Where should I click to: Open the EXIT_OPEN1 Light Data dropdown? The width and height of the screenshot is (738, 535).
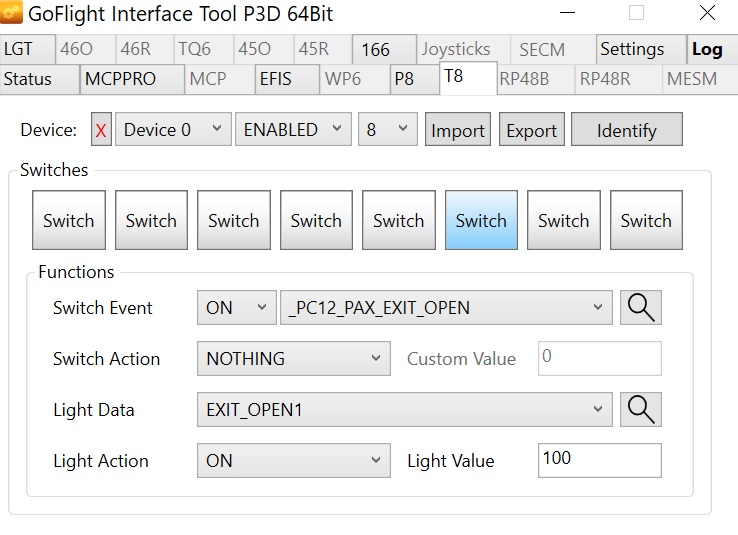[404, 409]
